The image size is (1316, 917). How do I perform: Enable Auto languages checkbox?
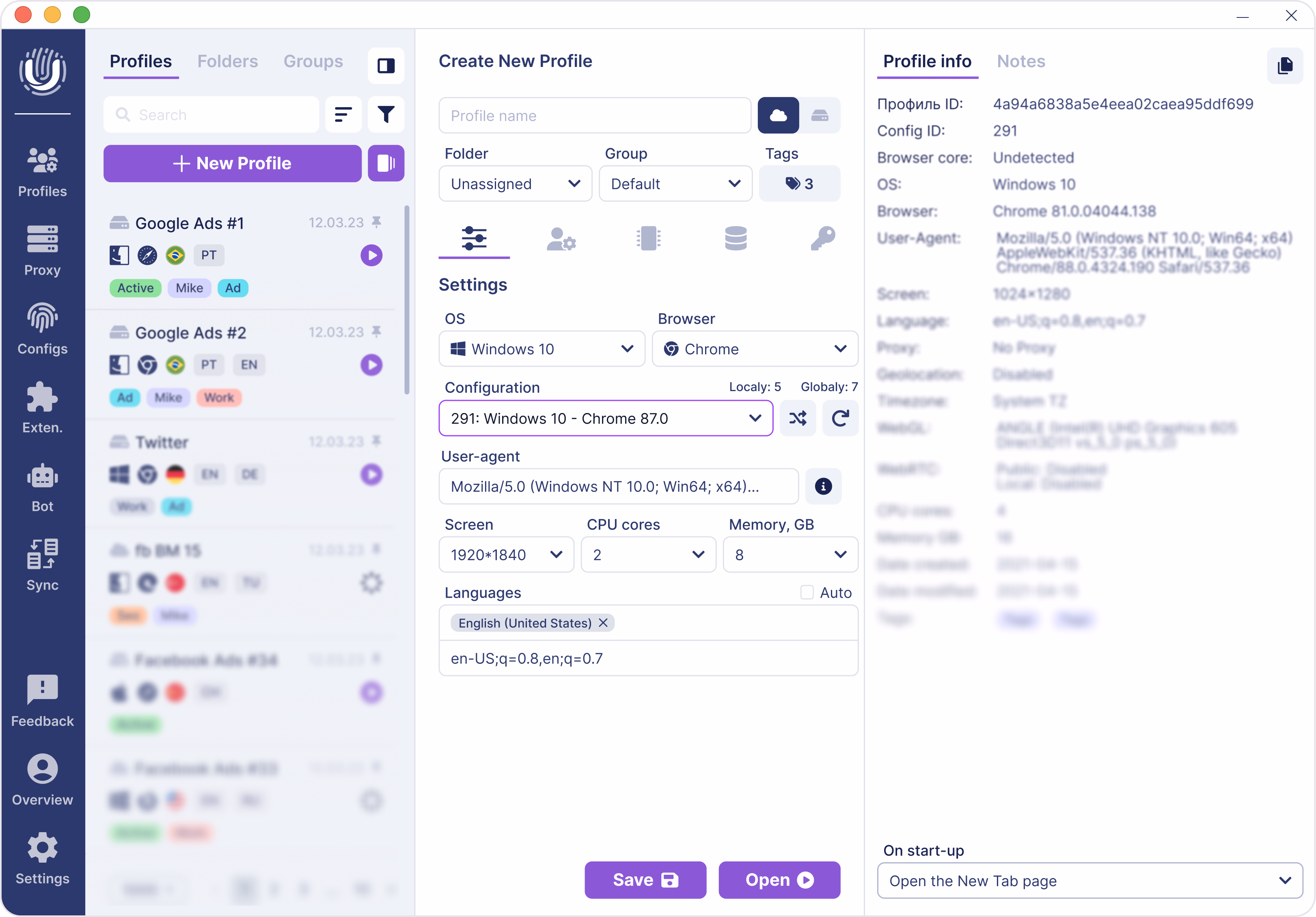[807, 592]
